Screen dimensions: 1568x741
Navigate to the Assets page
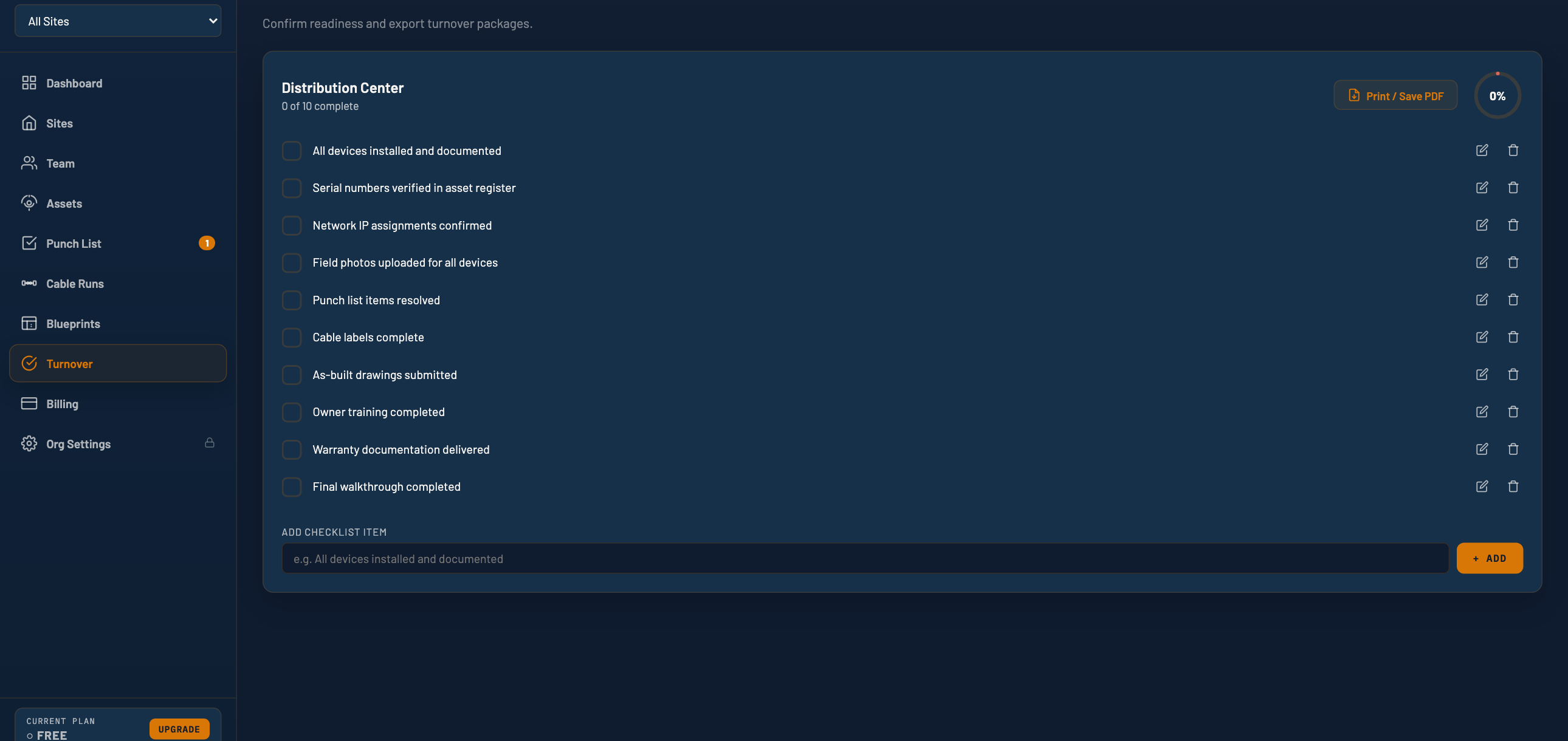(x=64, y=203)
